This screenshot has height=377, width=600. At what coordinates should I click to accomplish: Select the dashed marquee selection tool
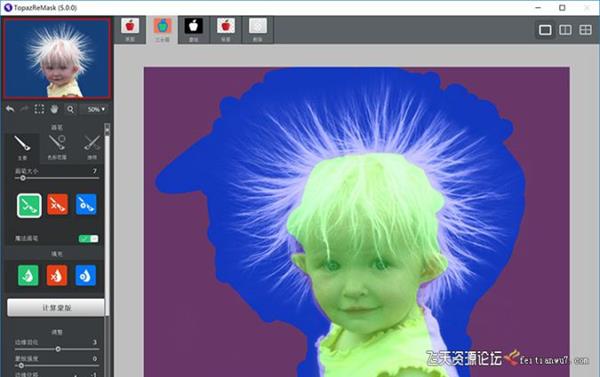tap(39, 109)
